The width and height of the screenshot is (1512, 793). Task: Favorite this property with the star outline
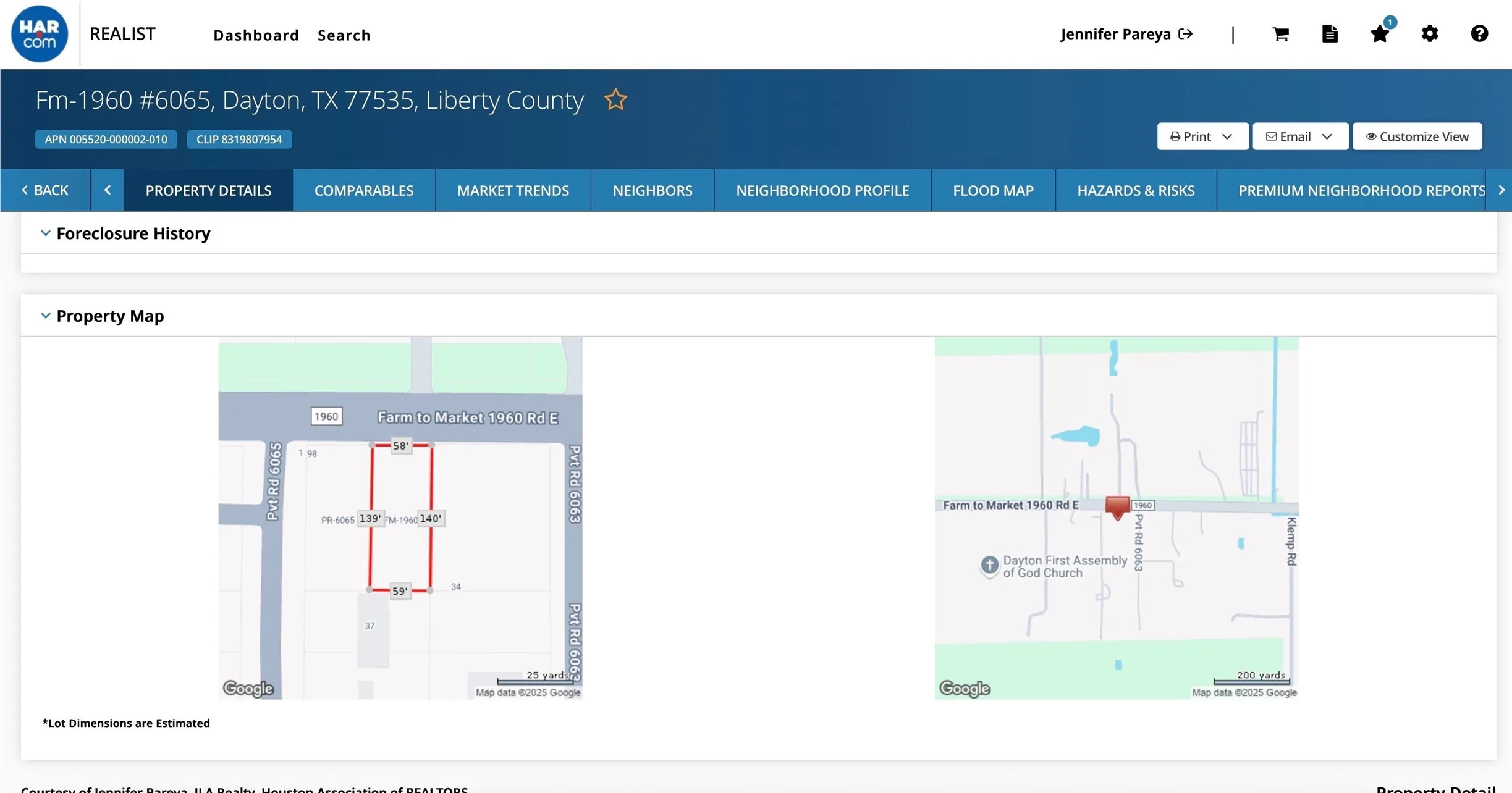point(615,99)
